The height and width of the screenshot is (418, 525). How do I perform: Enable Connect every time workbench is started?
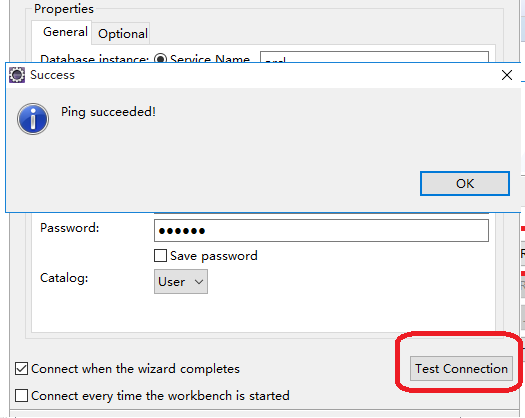point(21,396)
